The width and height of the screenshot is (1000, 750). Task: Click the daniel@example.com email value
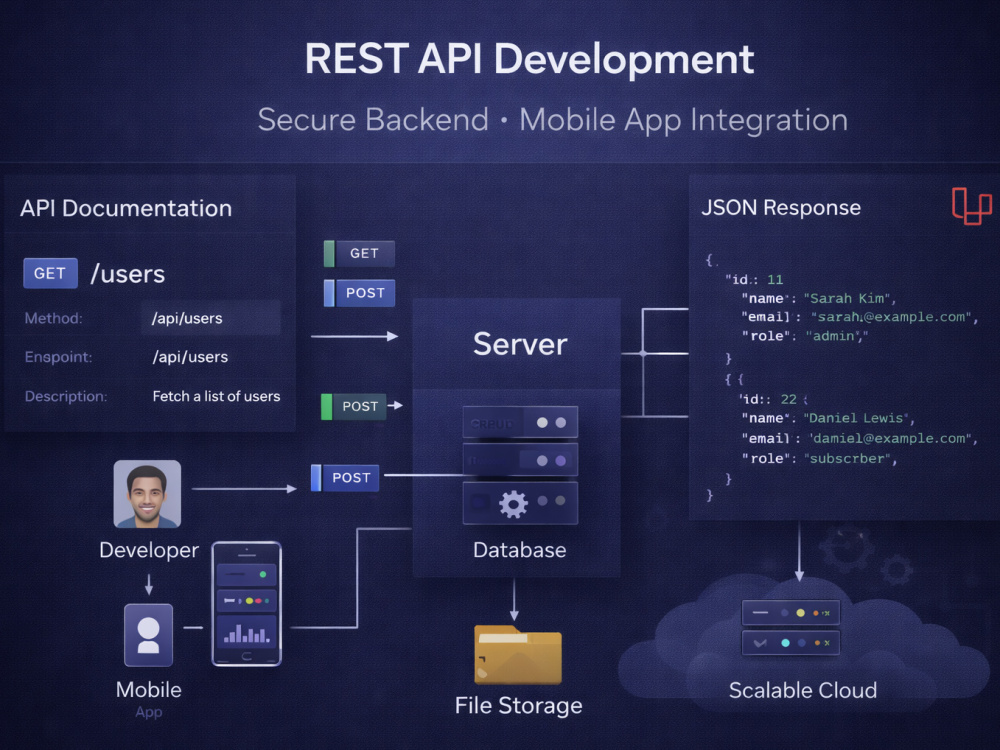click(x=890, y=438)
